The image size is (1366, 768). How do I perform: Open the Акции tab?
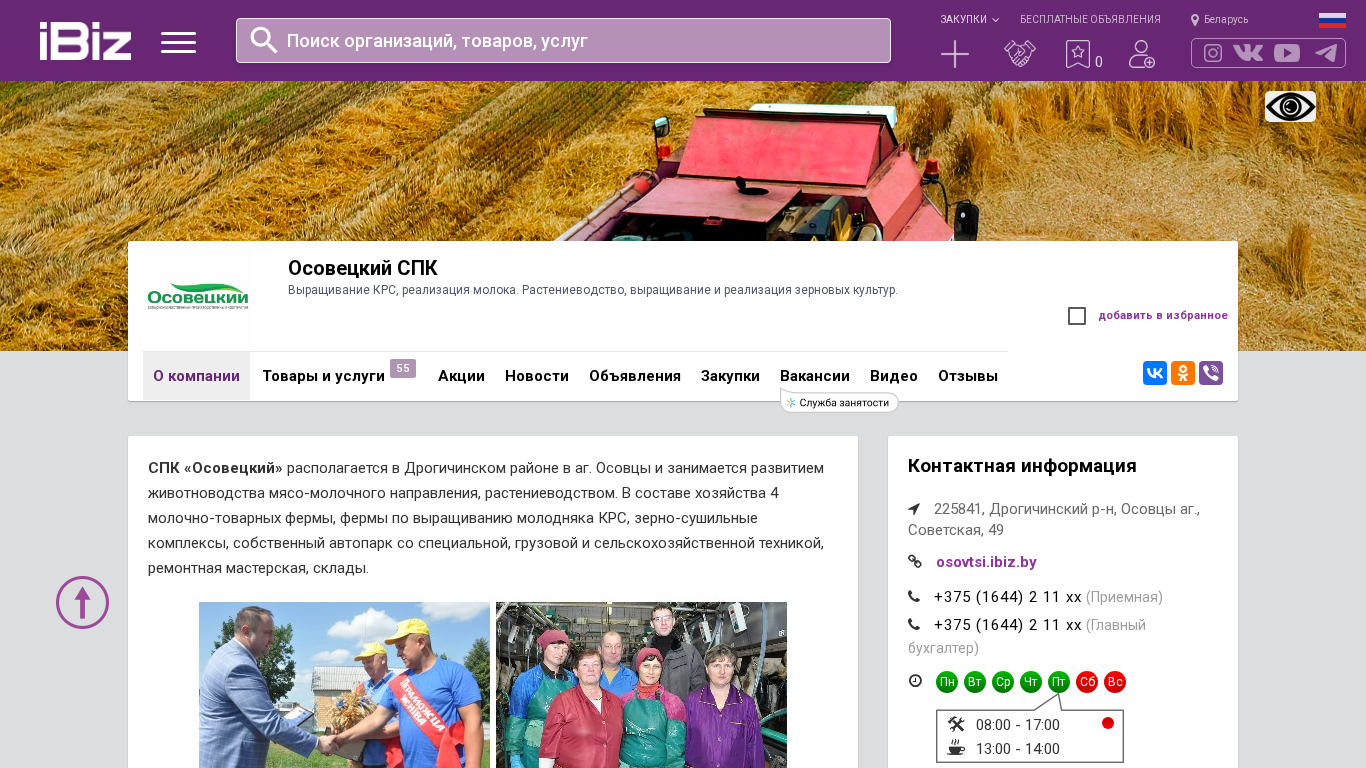[461, 376]
